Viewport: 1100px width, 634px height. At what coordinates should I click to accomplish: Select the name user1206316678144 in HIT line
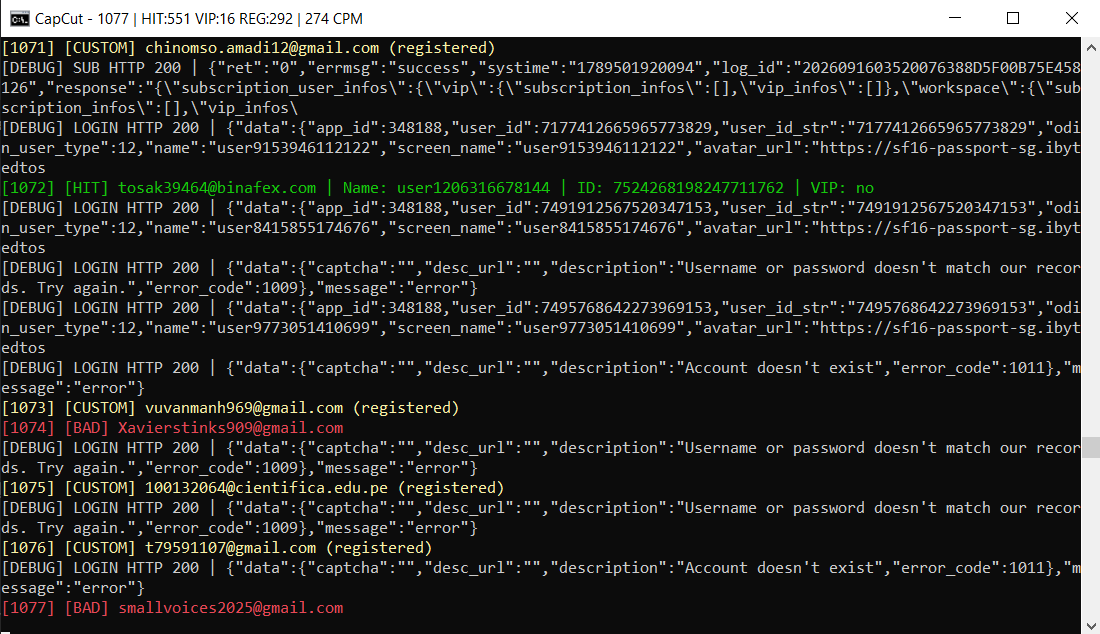474,188
